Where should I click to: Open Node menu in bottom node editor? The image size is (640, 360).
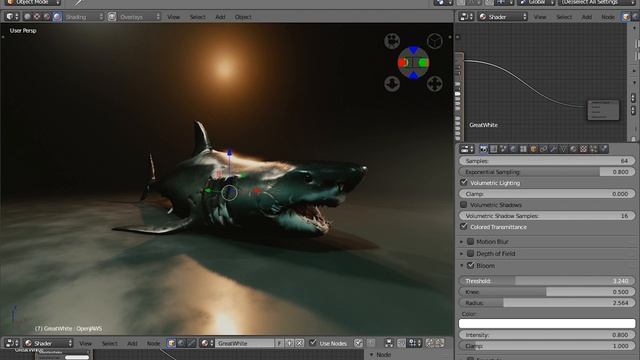pos(153,343)
